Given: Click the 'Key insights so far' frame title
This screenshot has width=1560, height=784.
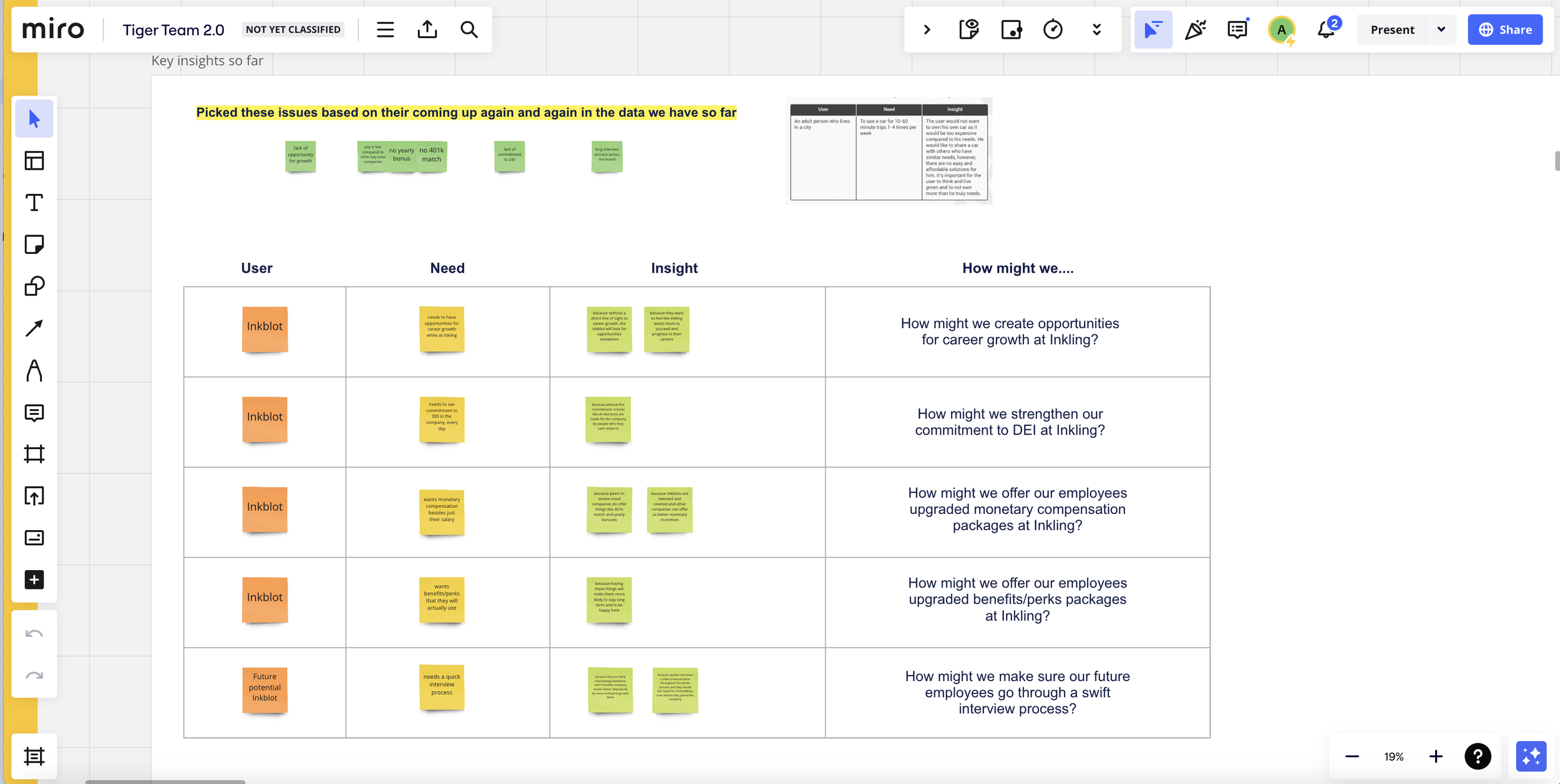Looking at the screenshot, I should tap(207, 60).
